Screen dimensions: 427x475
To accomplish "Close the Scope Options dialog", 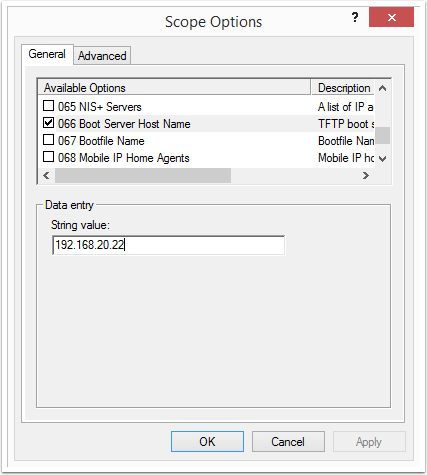I will pos(391,17).
